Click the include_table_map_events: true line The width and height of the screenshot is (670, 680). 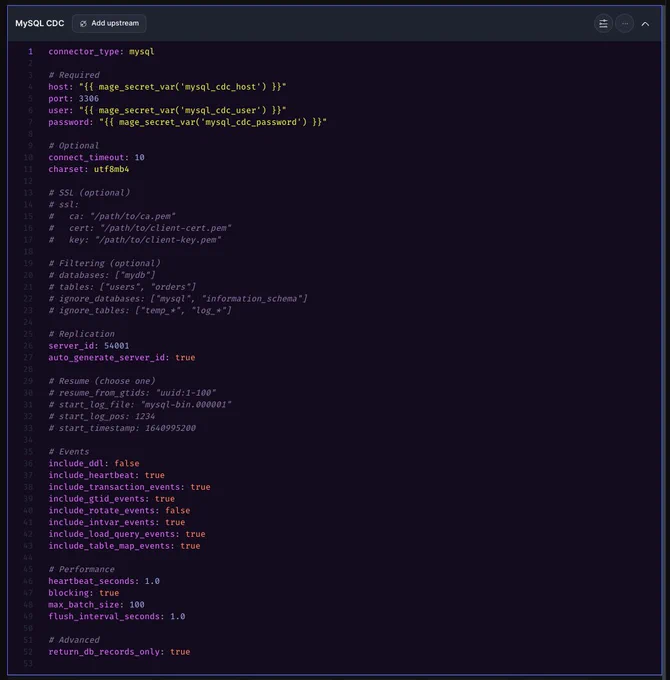[x=124, y=546]
